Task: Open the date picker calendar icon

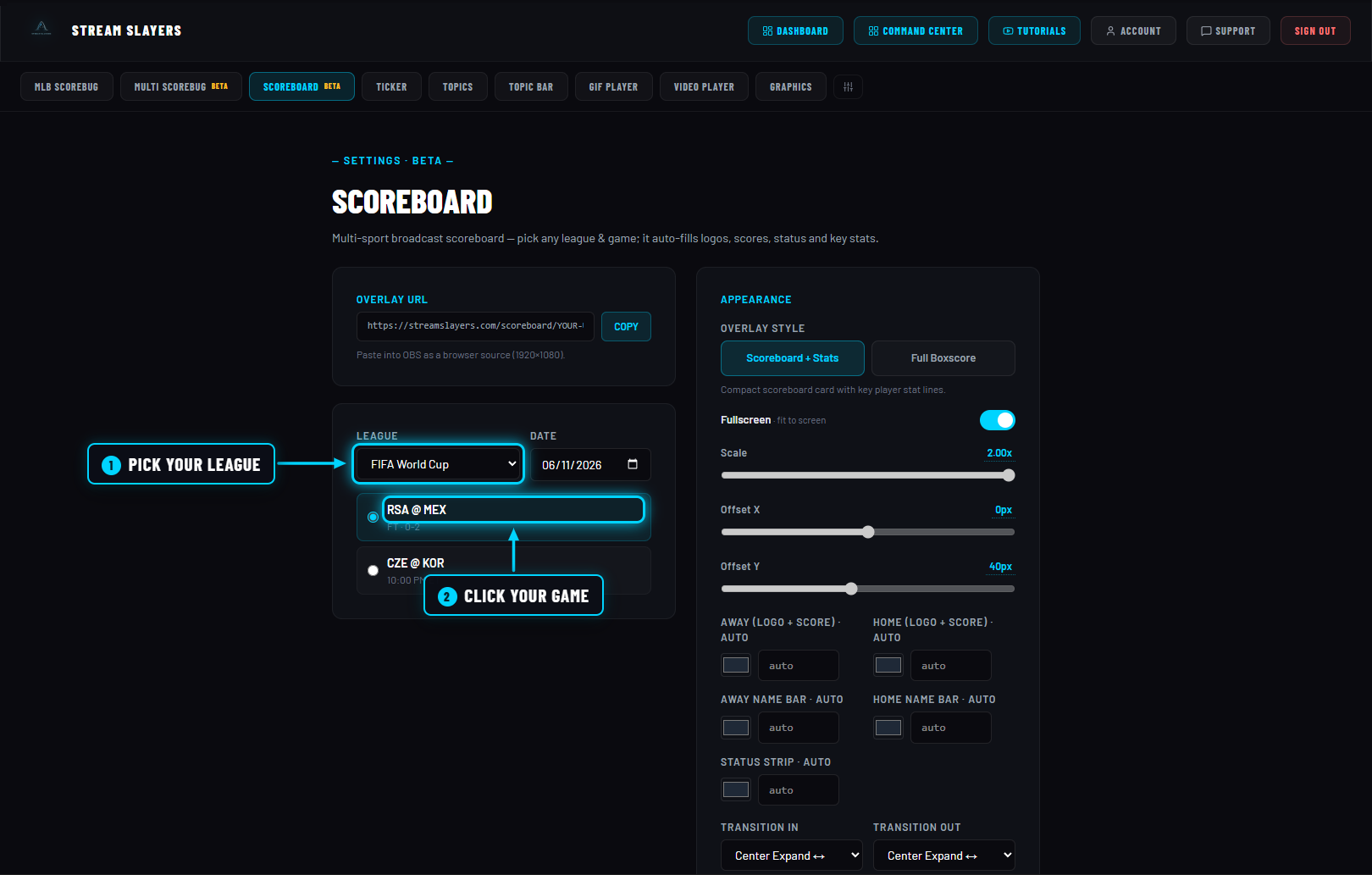Action: click(x=633, y=464)
